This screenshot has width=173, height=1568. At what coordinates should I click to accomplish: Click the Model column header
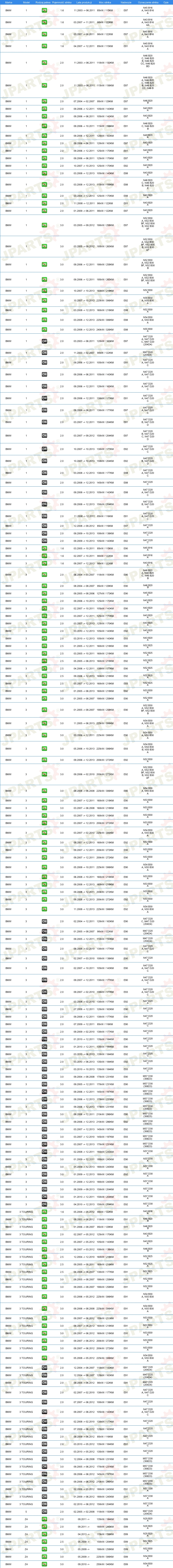pos(26,2)
